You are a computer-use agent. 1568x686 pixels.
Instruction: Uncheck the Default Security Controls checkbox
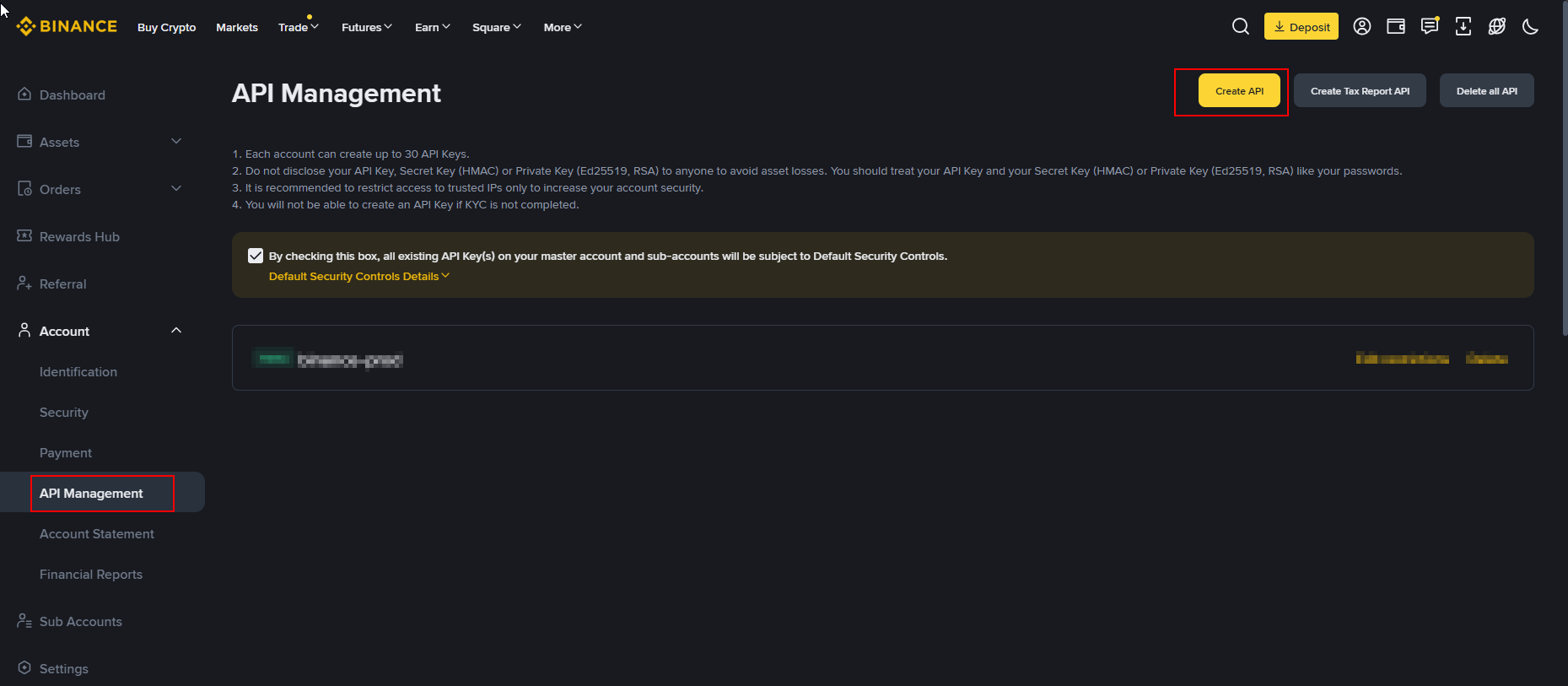click(256, 256)
